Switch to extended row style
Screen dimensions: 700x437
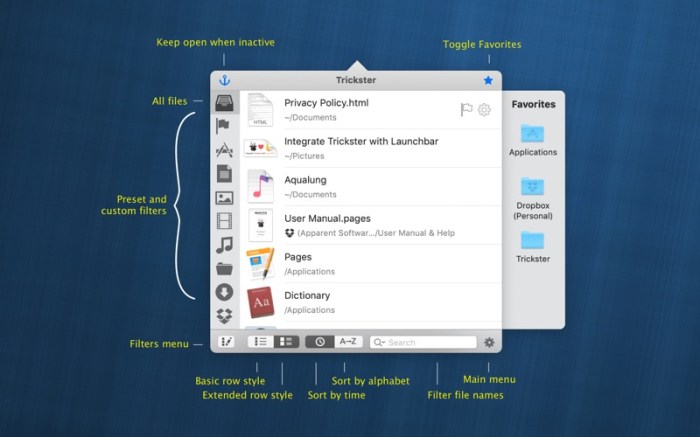coord(286,342)
